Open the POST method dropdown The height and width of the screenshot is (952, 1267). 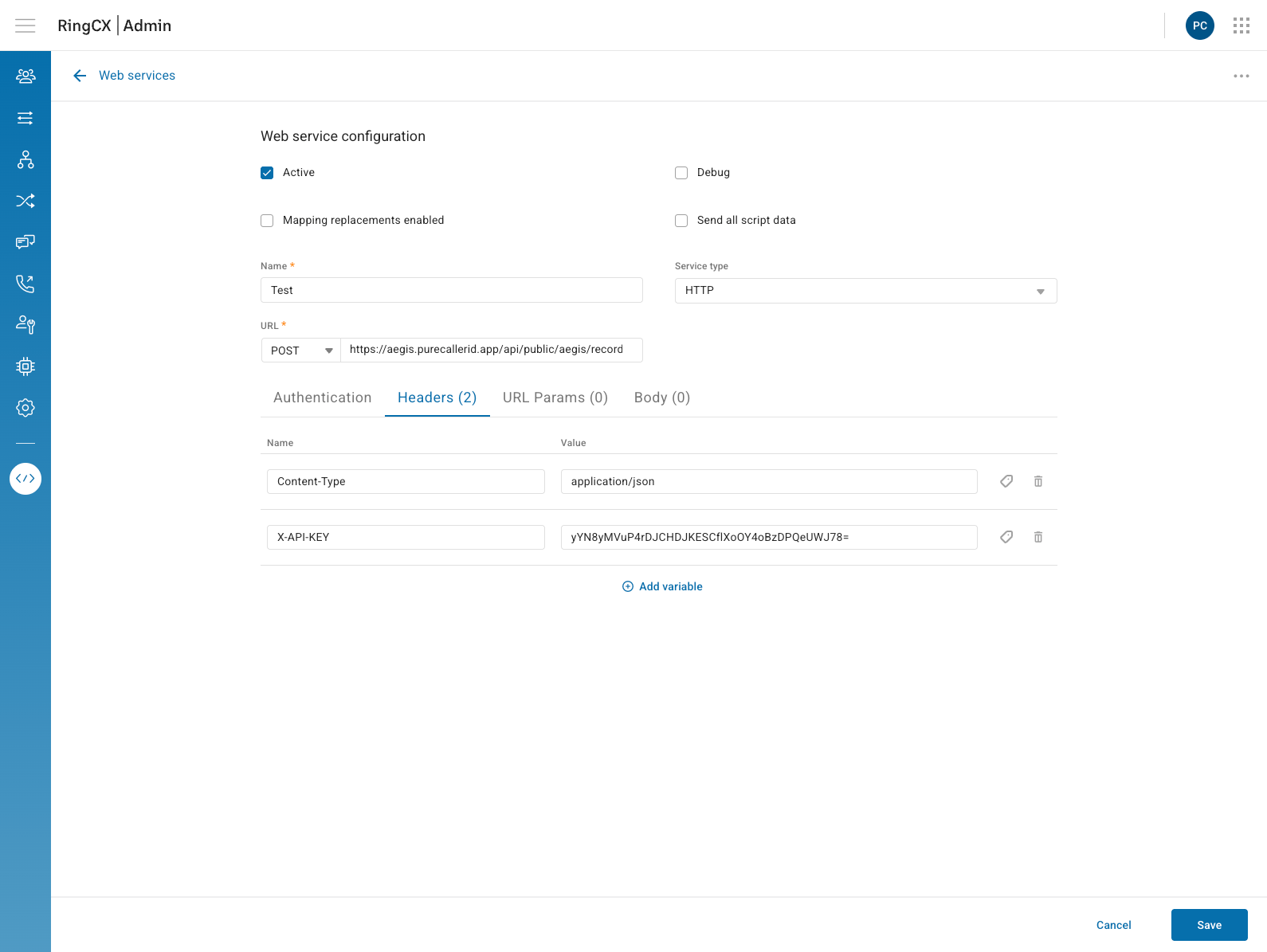click(301, 351)
